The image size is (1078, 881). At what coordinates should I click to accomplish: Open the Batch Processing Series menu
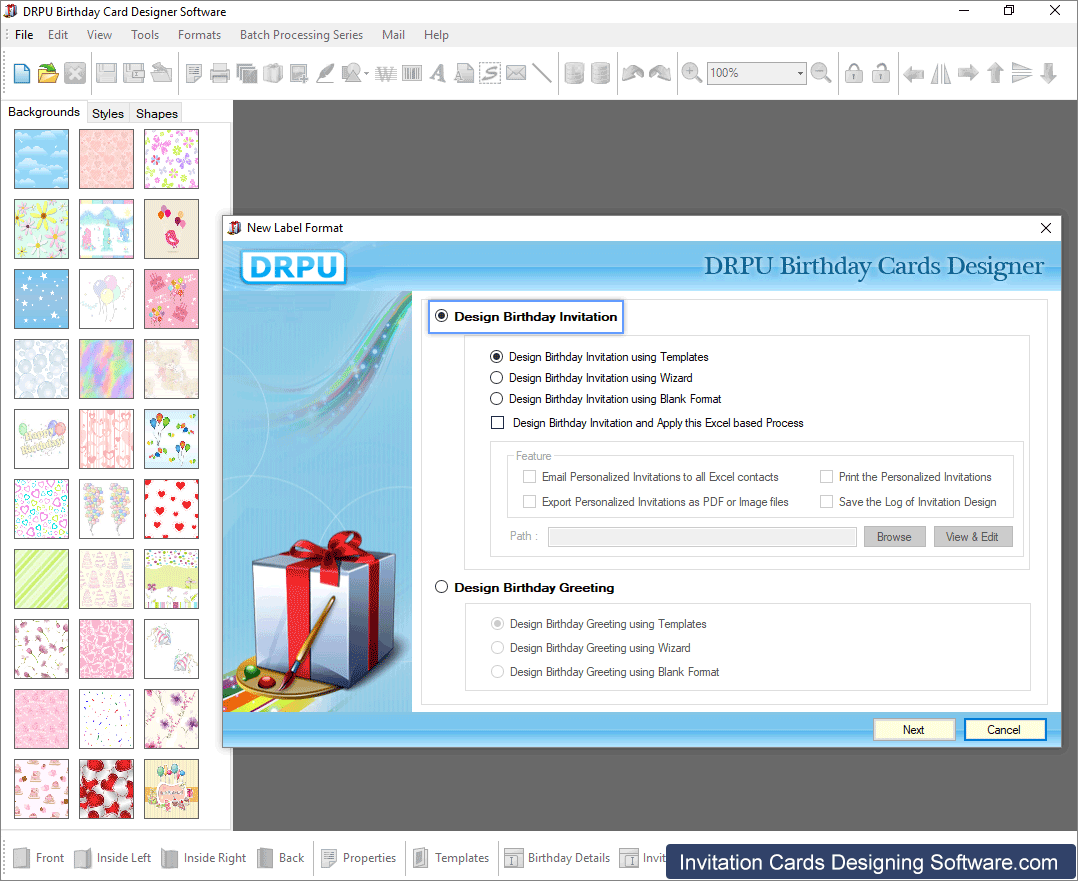point(301,35)
